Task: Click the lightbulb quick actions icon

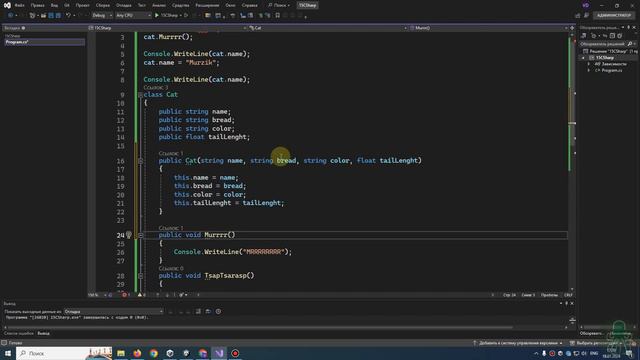Action: point(129,235)
